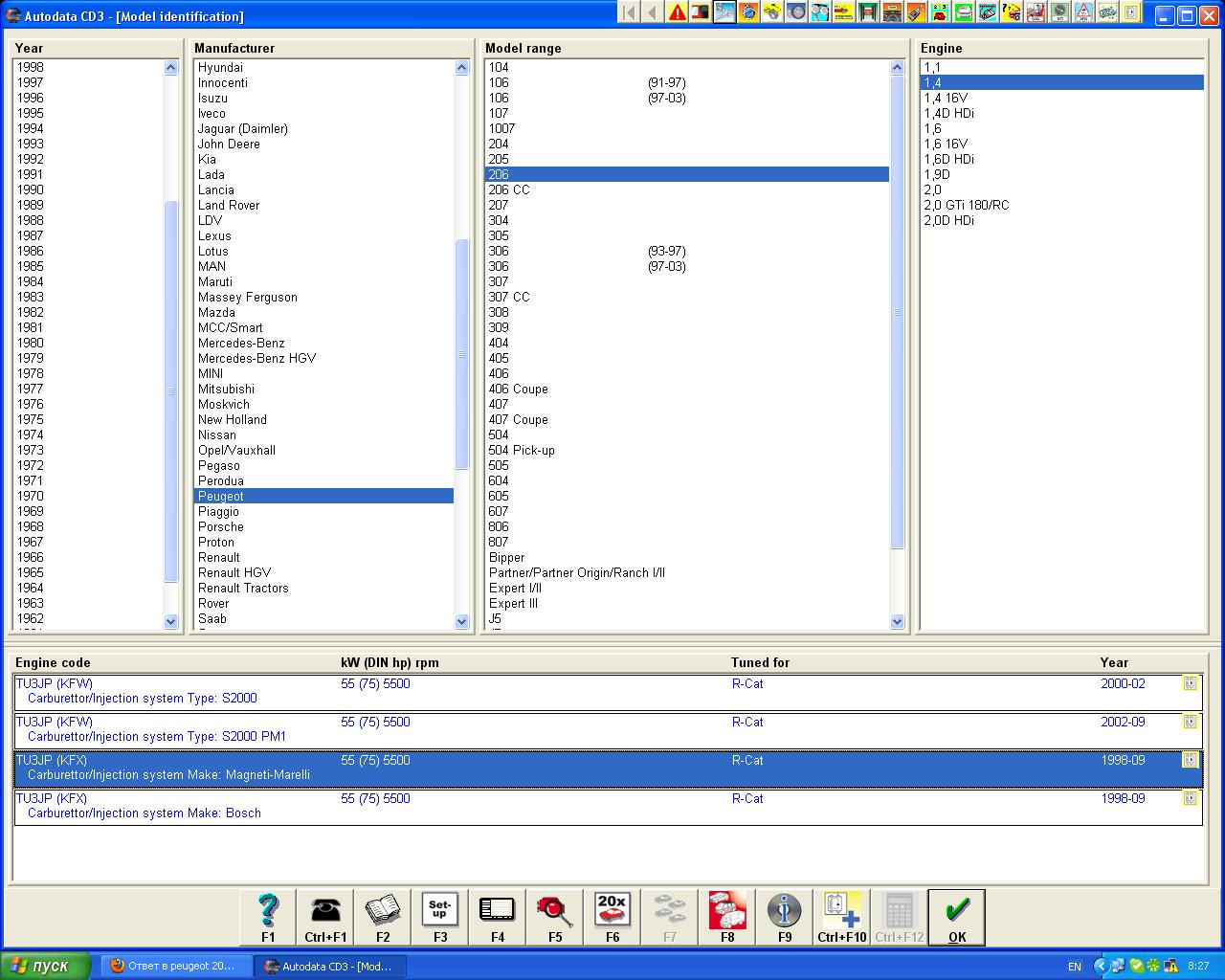The image size is (1225, 980).
Task: Open the F3 Set-up button
Action: (x=440, y=918)
